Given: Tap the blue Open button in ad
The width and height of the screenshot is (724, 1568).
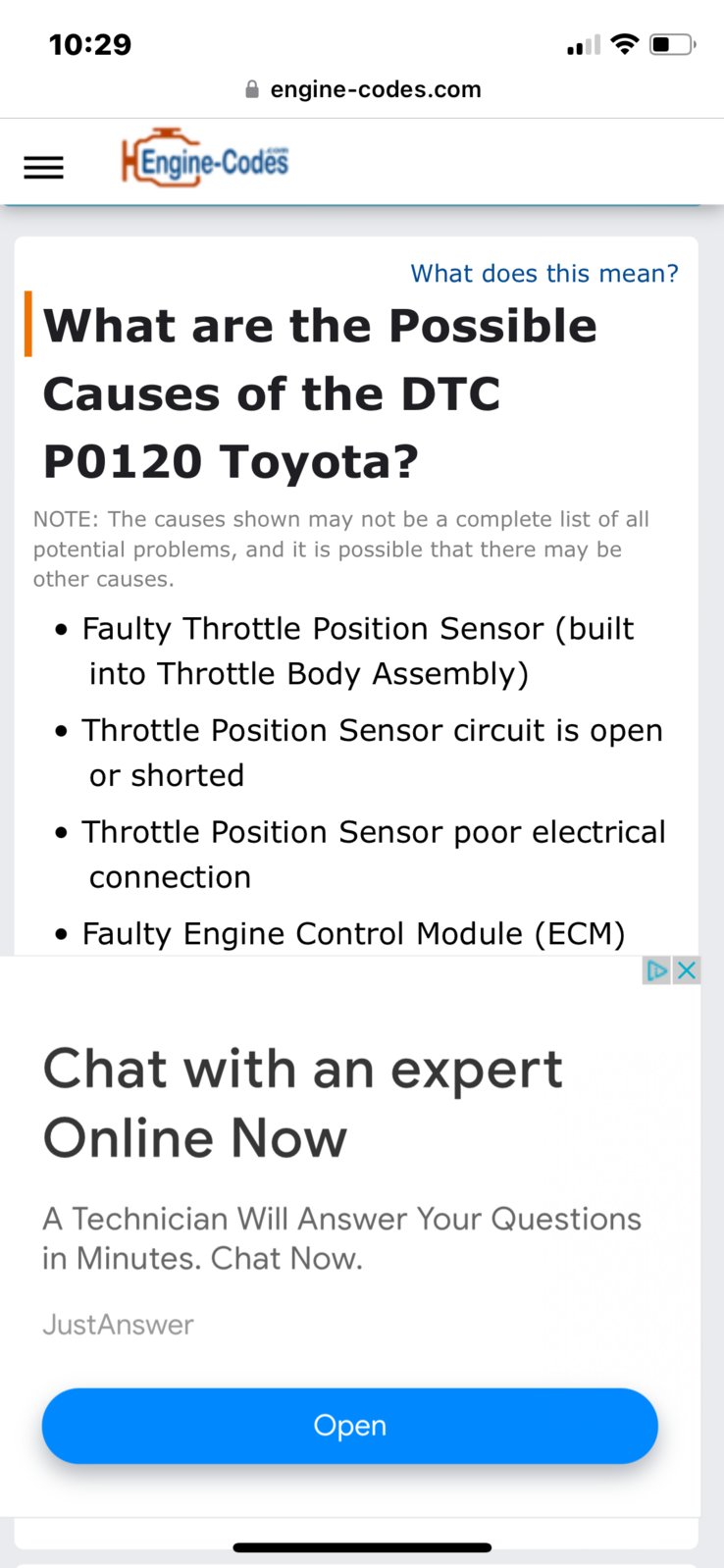Looking at the screenshot, I should click(349, 1426).
